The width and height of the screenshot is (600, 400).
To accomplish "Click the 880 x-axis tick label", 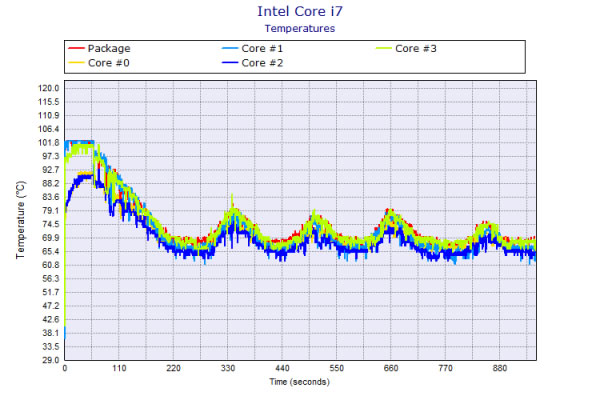I will [x=500, y=368].
